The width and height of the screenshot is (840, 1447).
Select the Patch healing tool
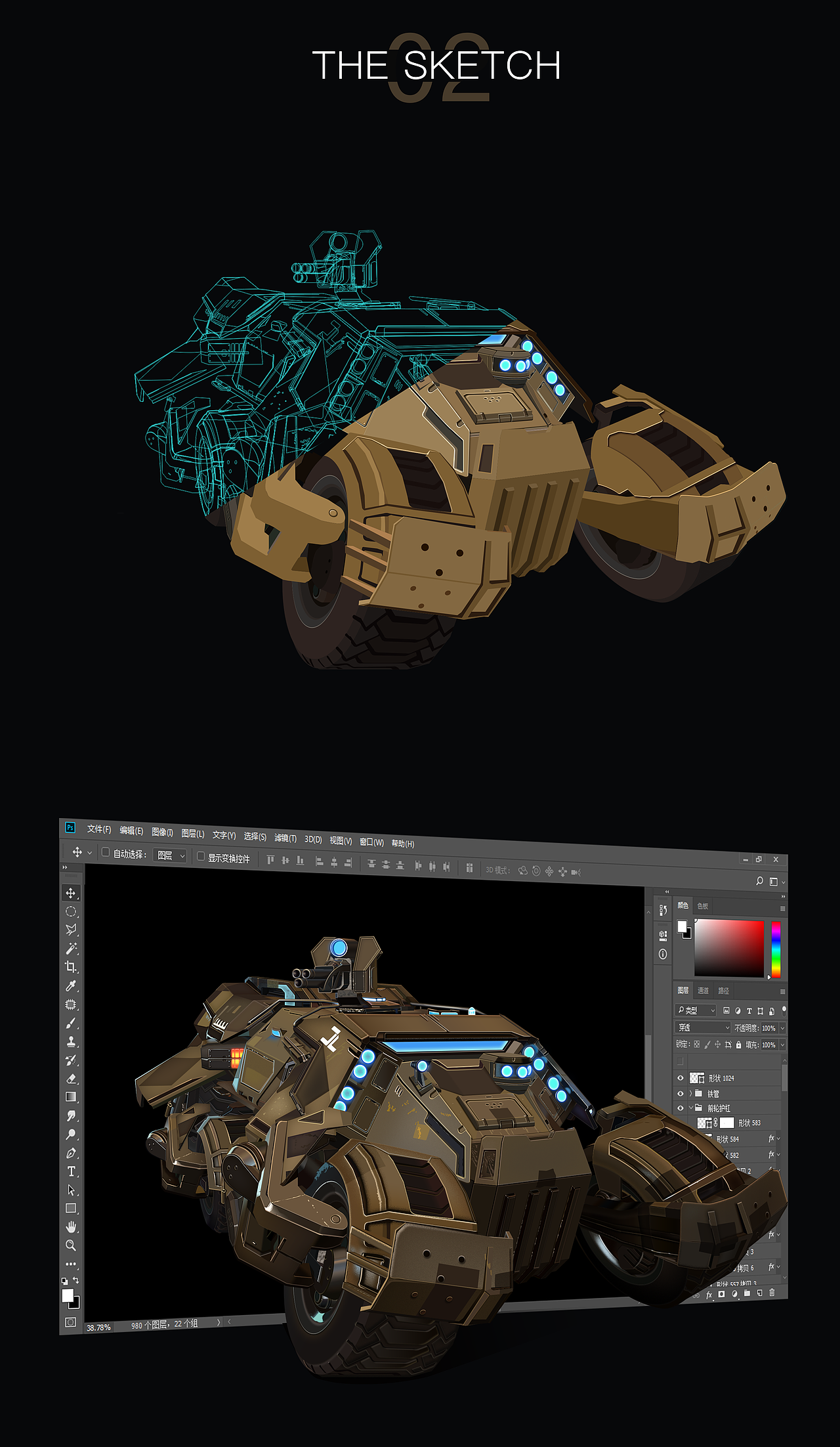[x=71, y=1004]
